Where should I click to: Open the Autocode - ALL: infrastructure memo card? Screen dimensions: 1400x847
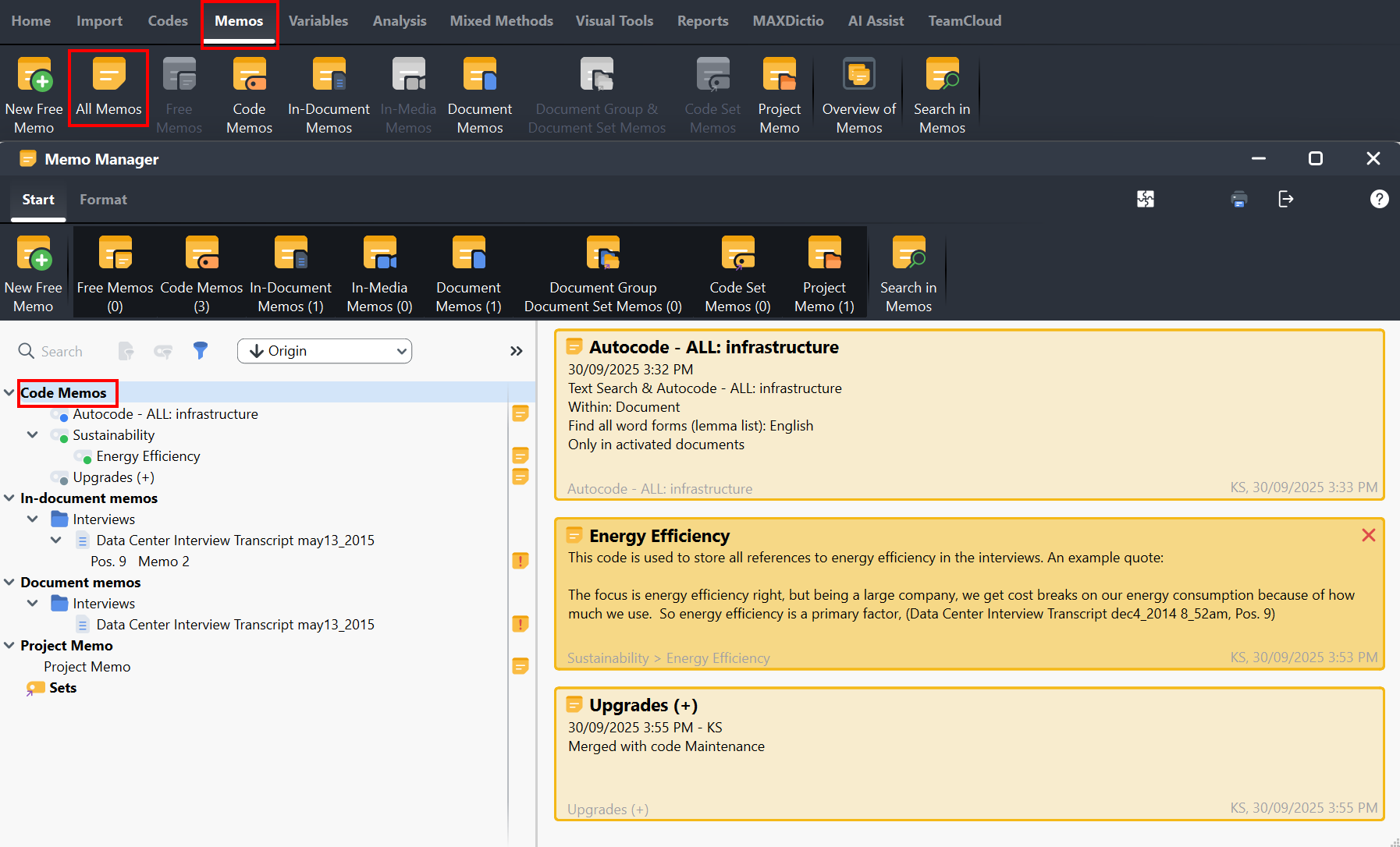pyautogui.click(x=969, y=415)
